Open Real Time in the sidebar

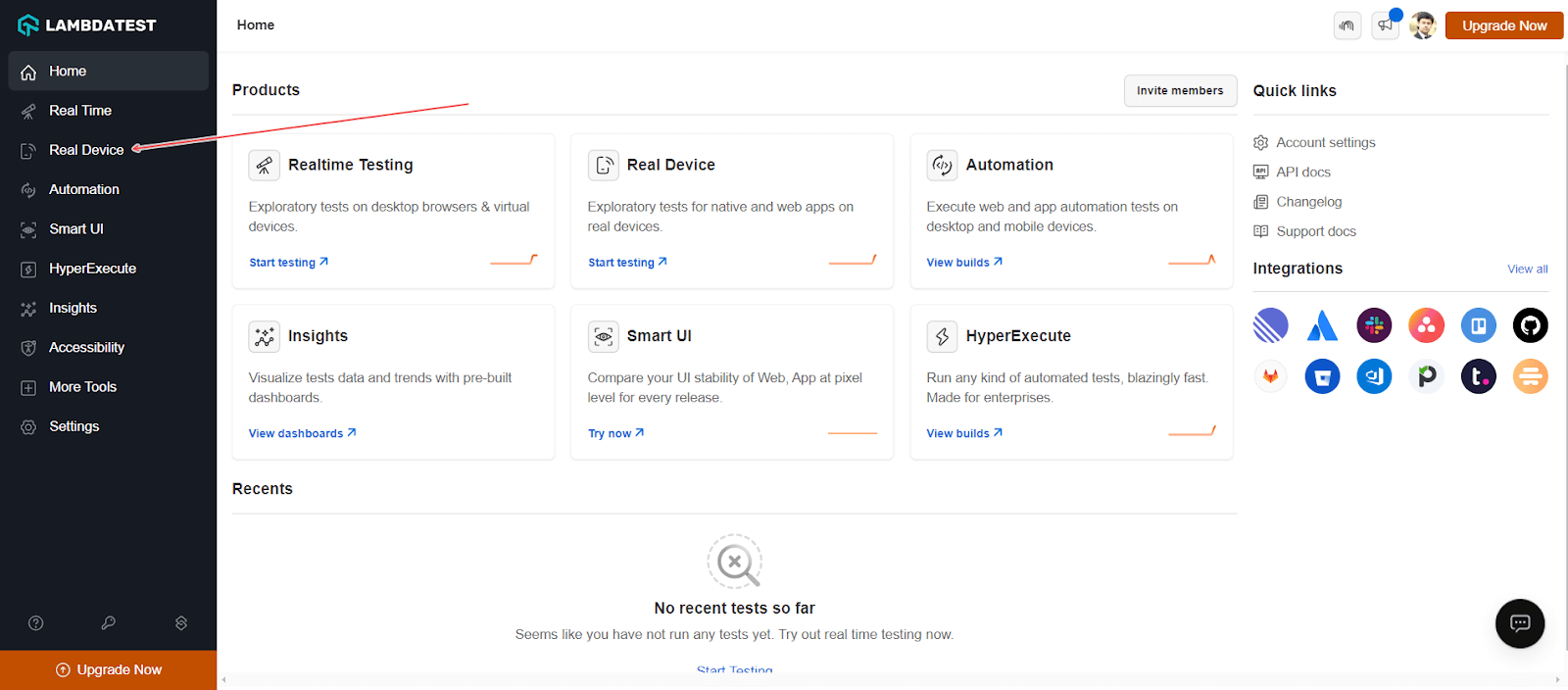tap(108, 111)
